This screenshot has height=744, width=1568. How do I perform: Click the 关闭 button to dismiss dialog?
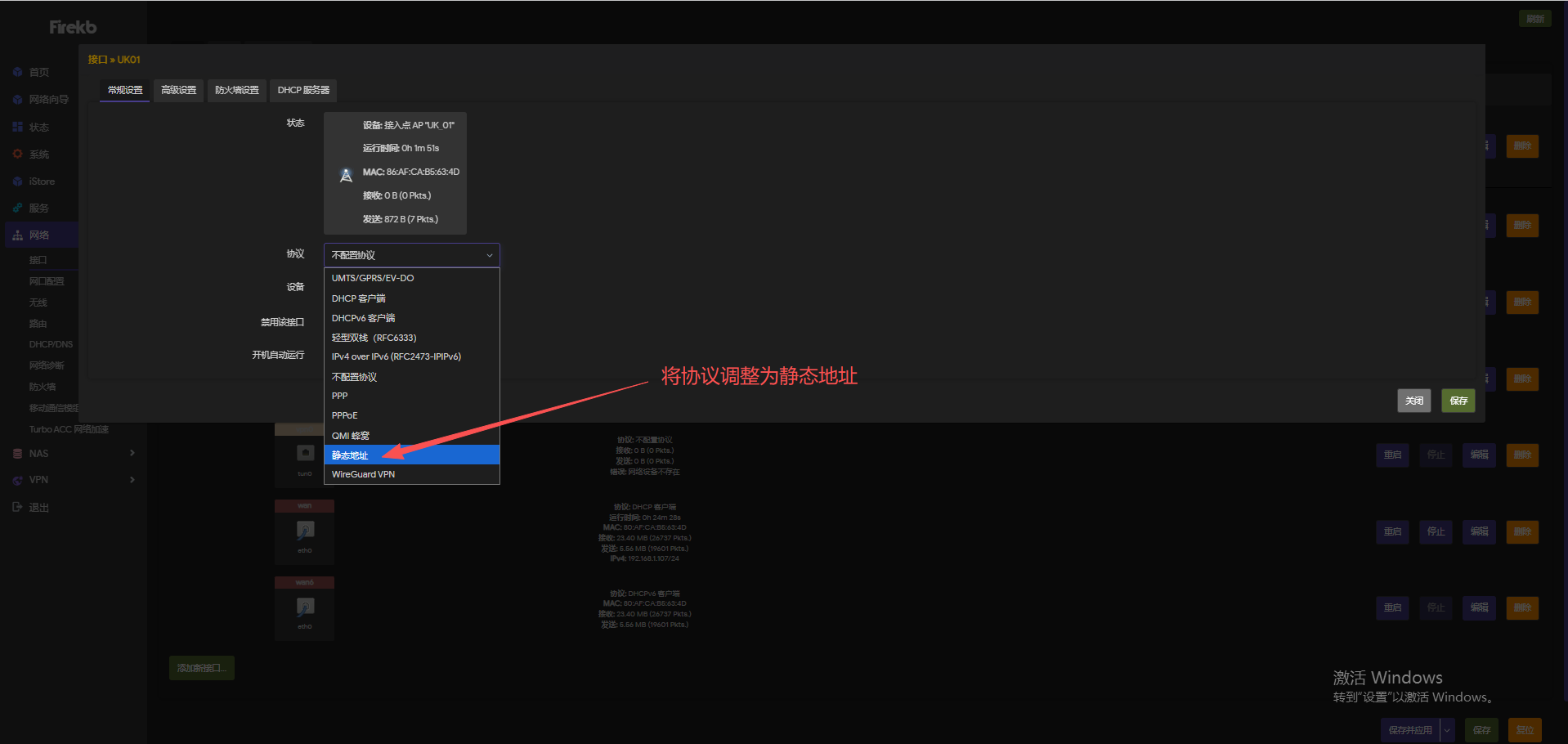click(1413, 401)
